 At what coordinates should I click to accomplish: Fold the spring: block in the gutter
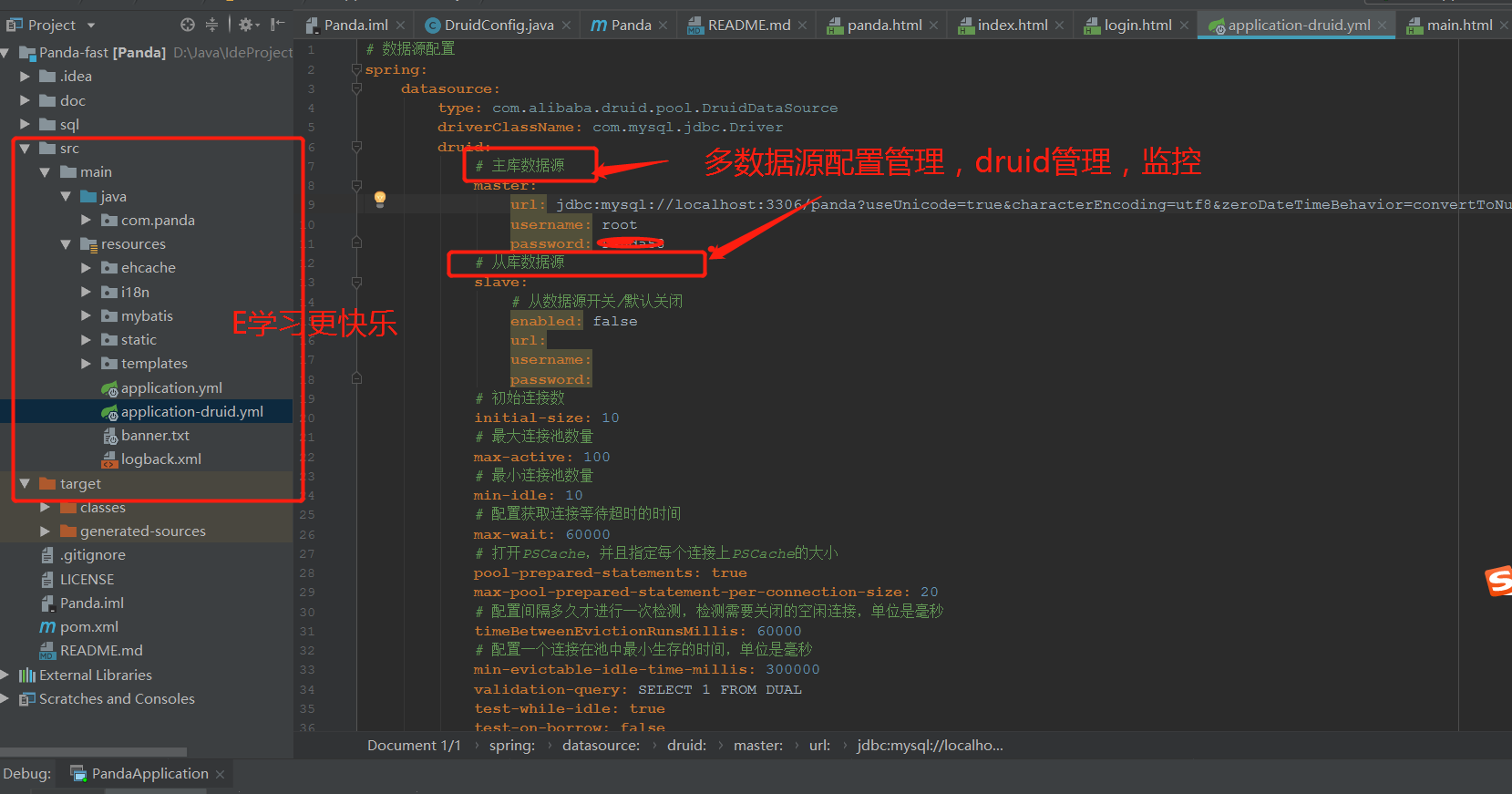356,69
